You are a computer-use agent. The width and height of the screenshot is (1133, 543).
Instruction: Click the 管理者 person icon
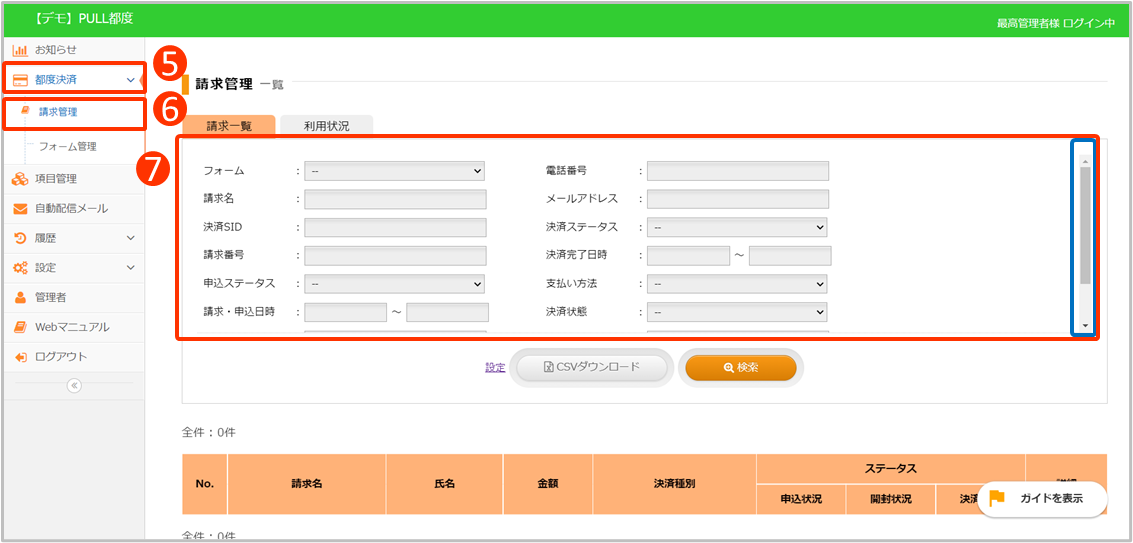pyautogui.click(x=20, y=297)
